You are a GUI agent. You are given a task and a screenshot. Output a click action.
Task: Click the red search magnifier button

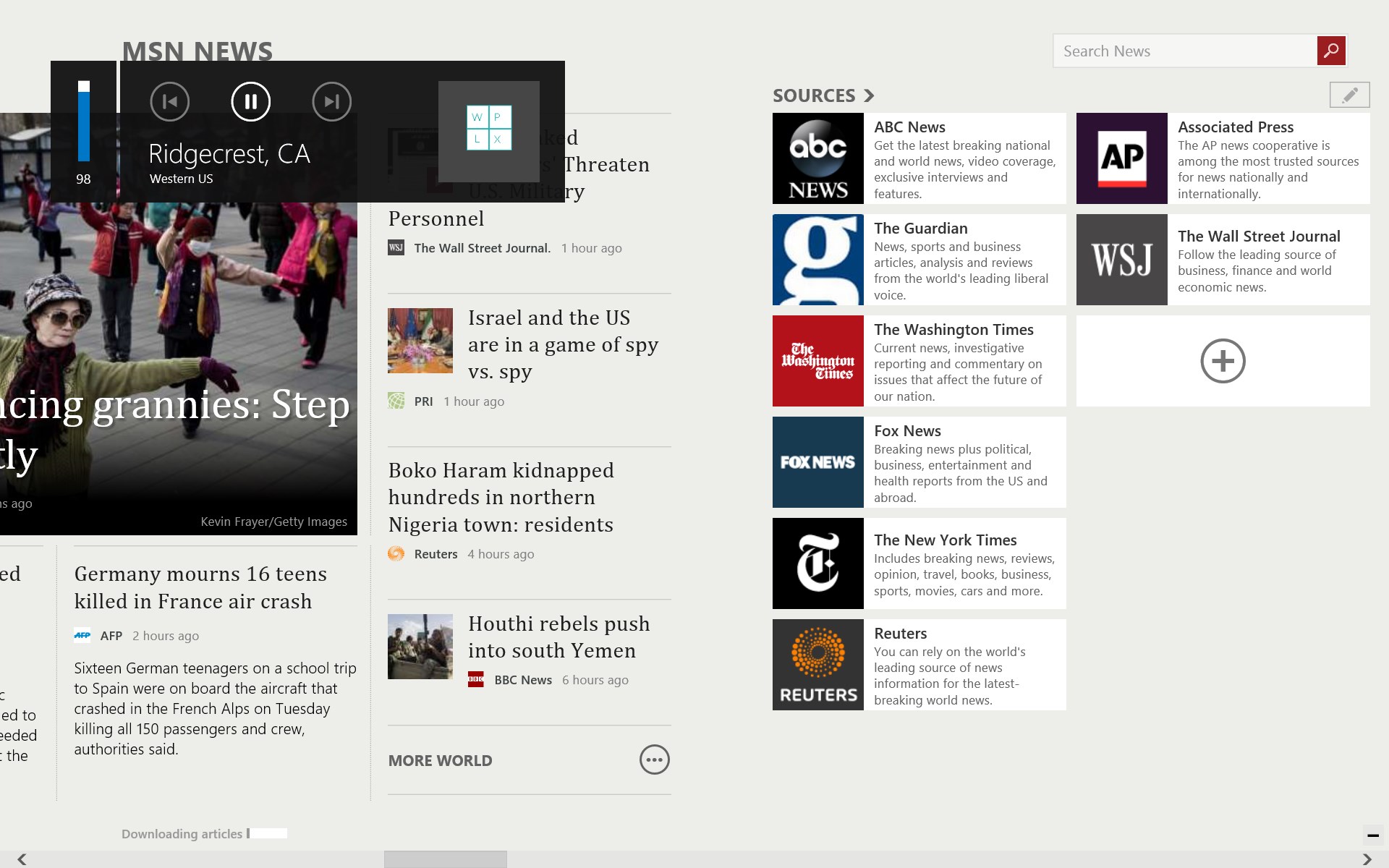1331,51
